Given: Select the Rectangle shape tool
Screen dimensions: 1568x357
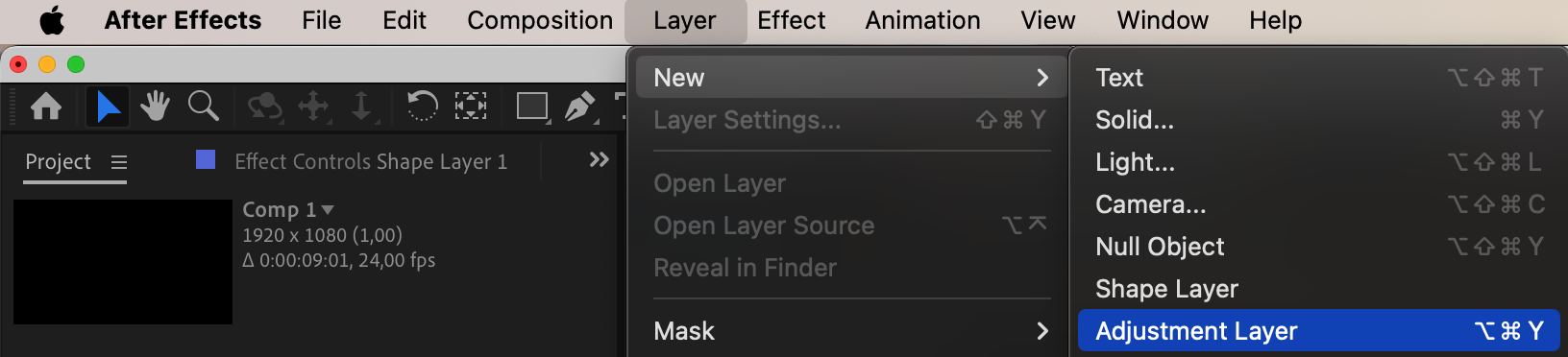Looking at the screenshot, I should click(x=532, y=106).
